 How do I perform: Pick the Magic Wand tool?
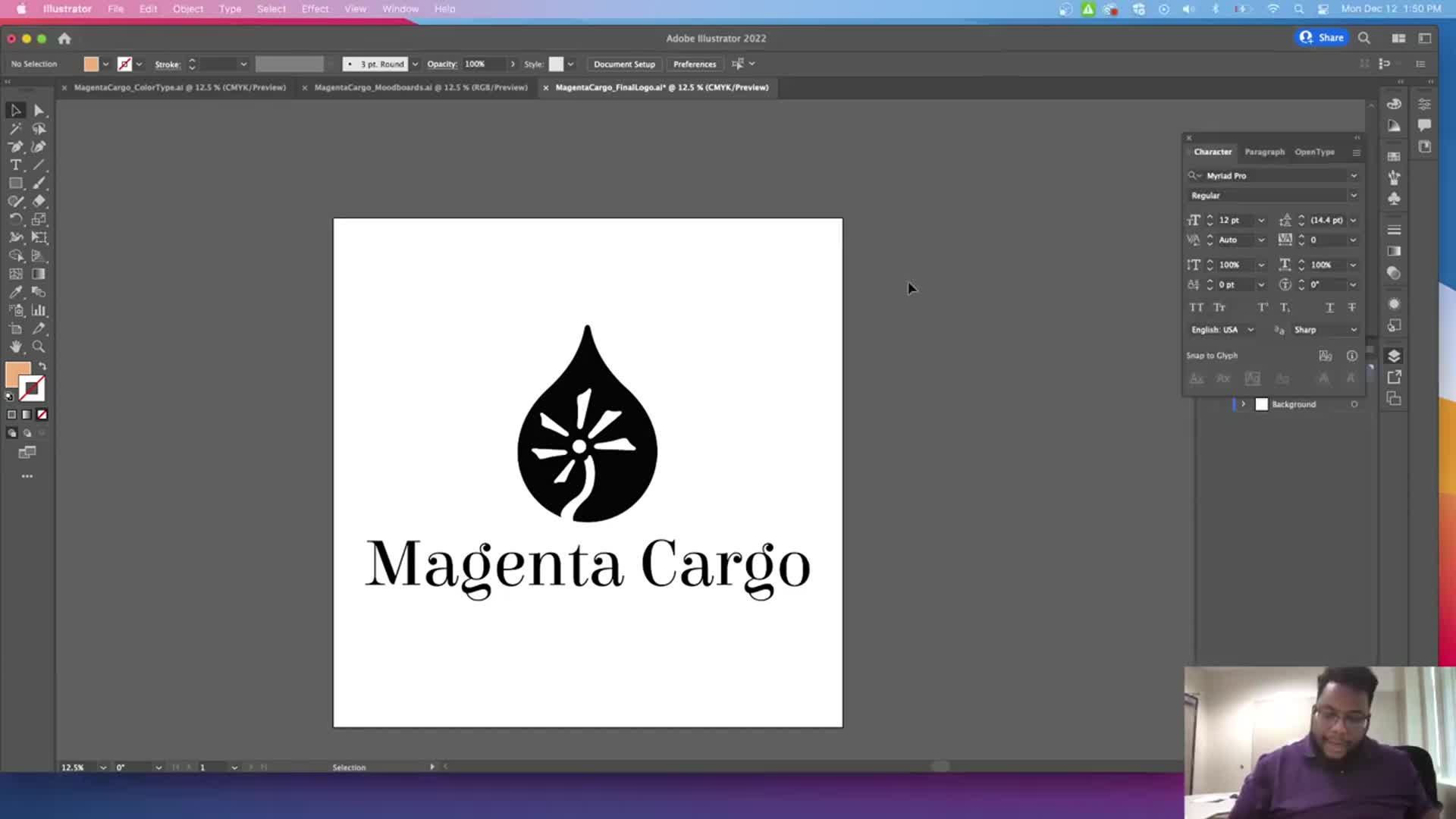click(x=15, y=129)
